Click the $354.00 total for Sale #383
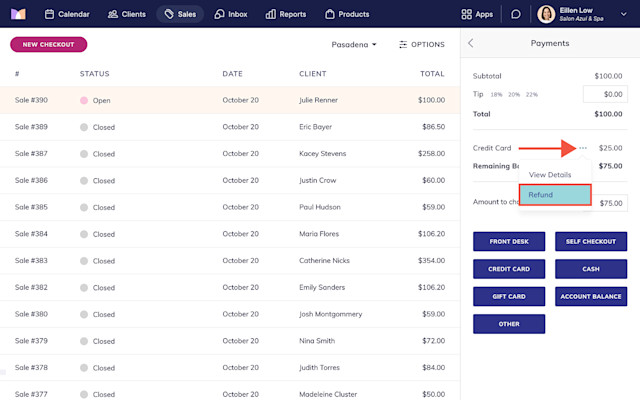640x400 pixels. pos(431,260)
